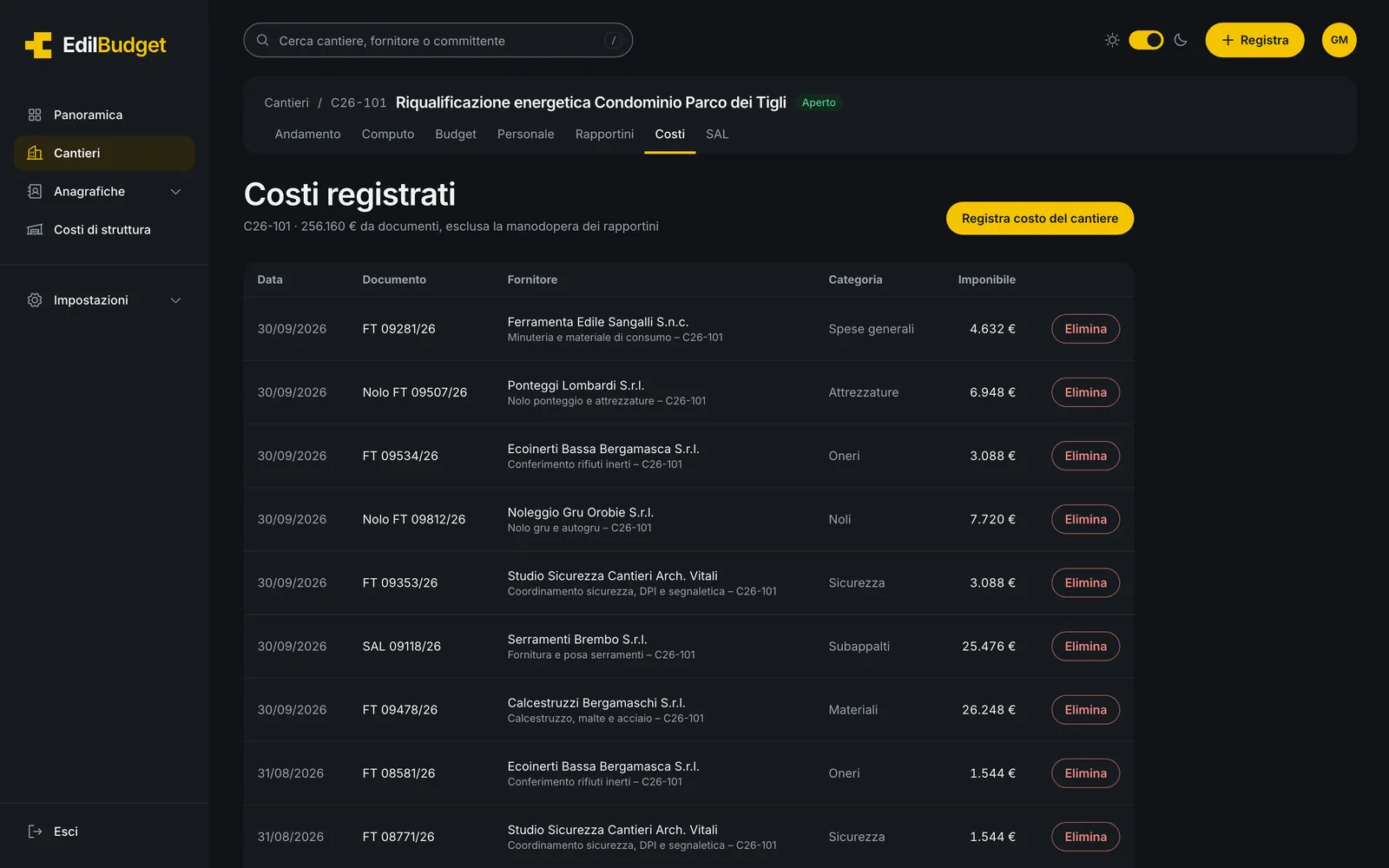Click Serramenti Brembo S.r.l. supplier name
The height and width of the screenshot is (868, 1389).
[577, 640]
